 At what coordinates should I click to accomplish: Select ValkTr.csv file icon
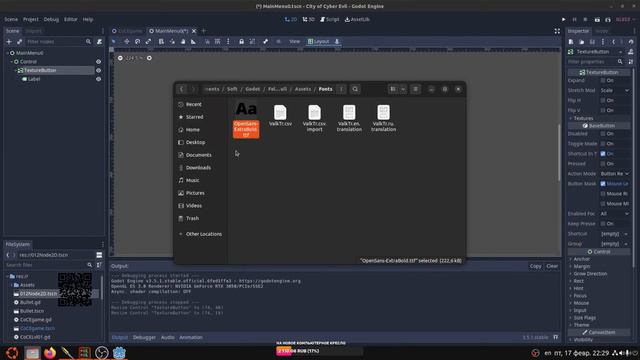point(280,112)
